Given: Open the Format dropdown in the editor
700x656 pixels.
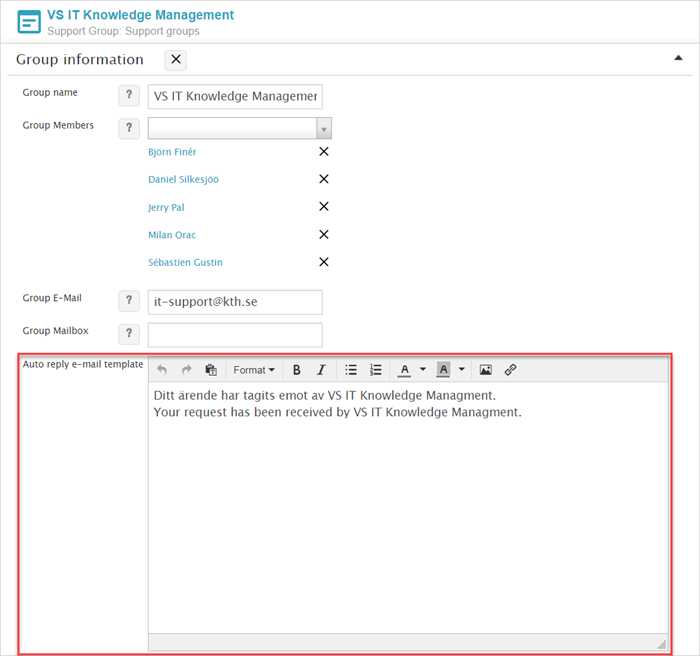Looking at the screenshot, I should pyautogui.click(x=254, y=370).
